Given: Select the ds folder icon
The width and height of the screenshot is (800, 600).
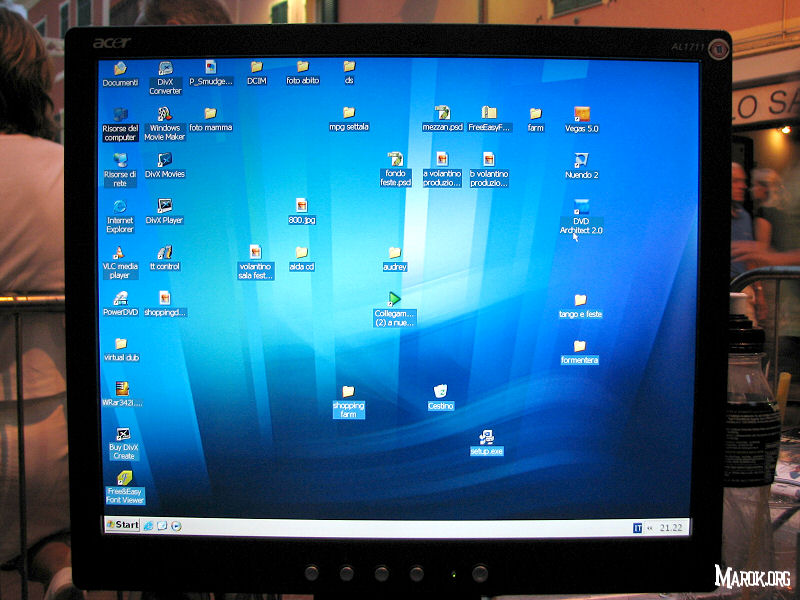Looking at the screenshot, I should [x=349, y=72].
